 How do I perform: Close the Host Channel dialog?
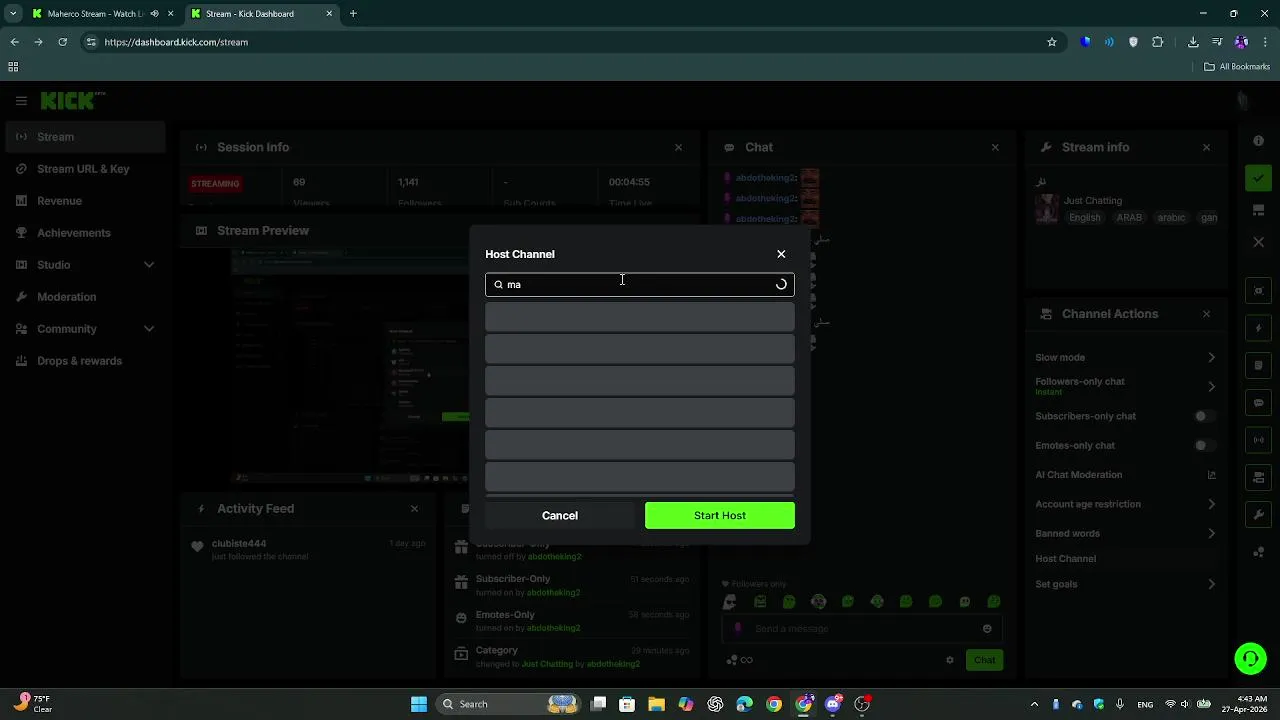coord(781,254)
